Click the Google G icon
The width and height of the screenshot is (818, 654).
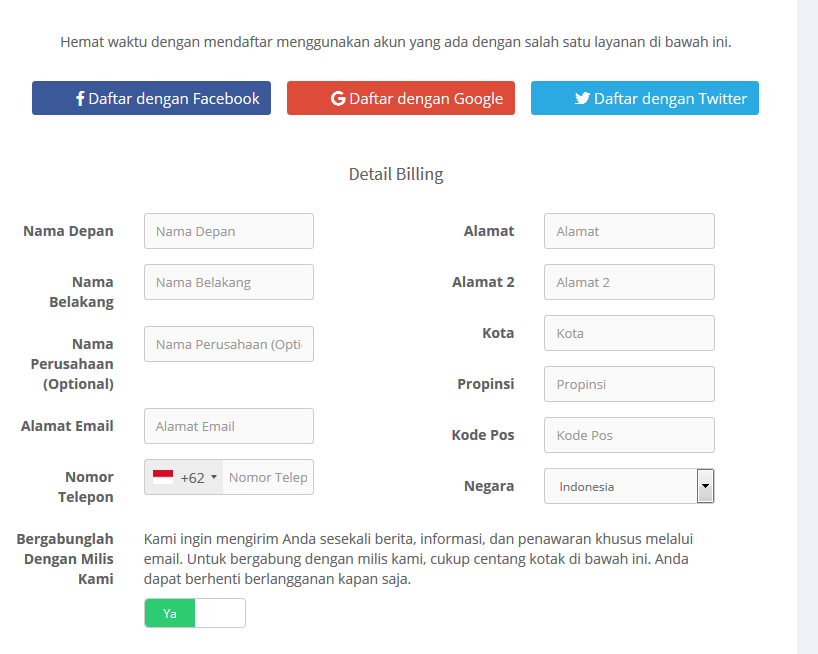tap(338, 98)
